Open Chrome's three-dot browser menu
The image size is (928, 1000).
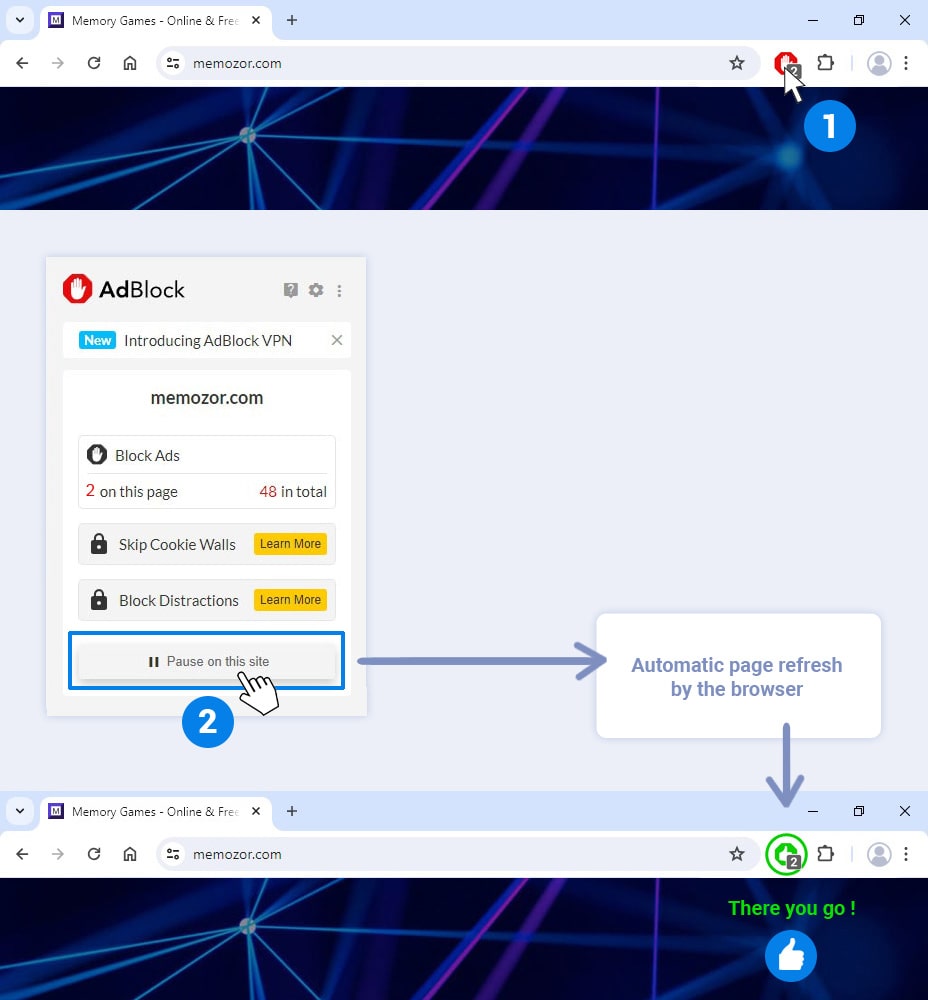907,62
